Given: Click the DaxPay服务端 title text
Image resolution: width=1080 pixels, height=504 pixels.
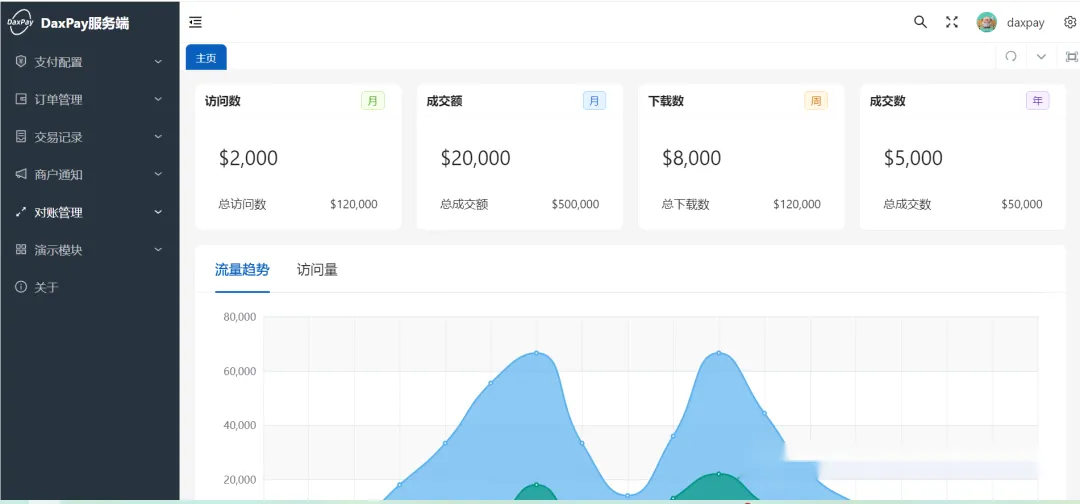Looking at the screenshot, I should (85, 23).
